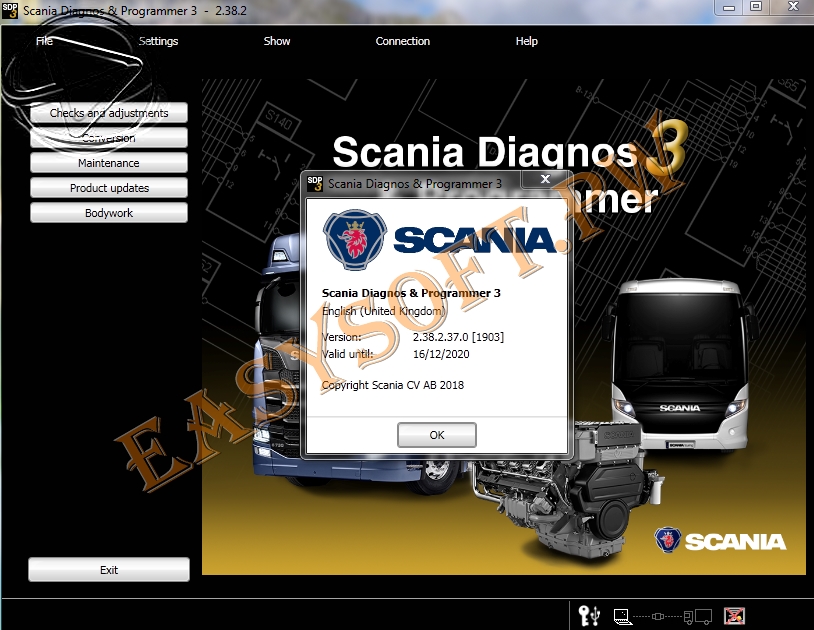Click English (United Kingdom) language text
This screenshot has height=630, width=814.
tap(384, 311)
